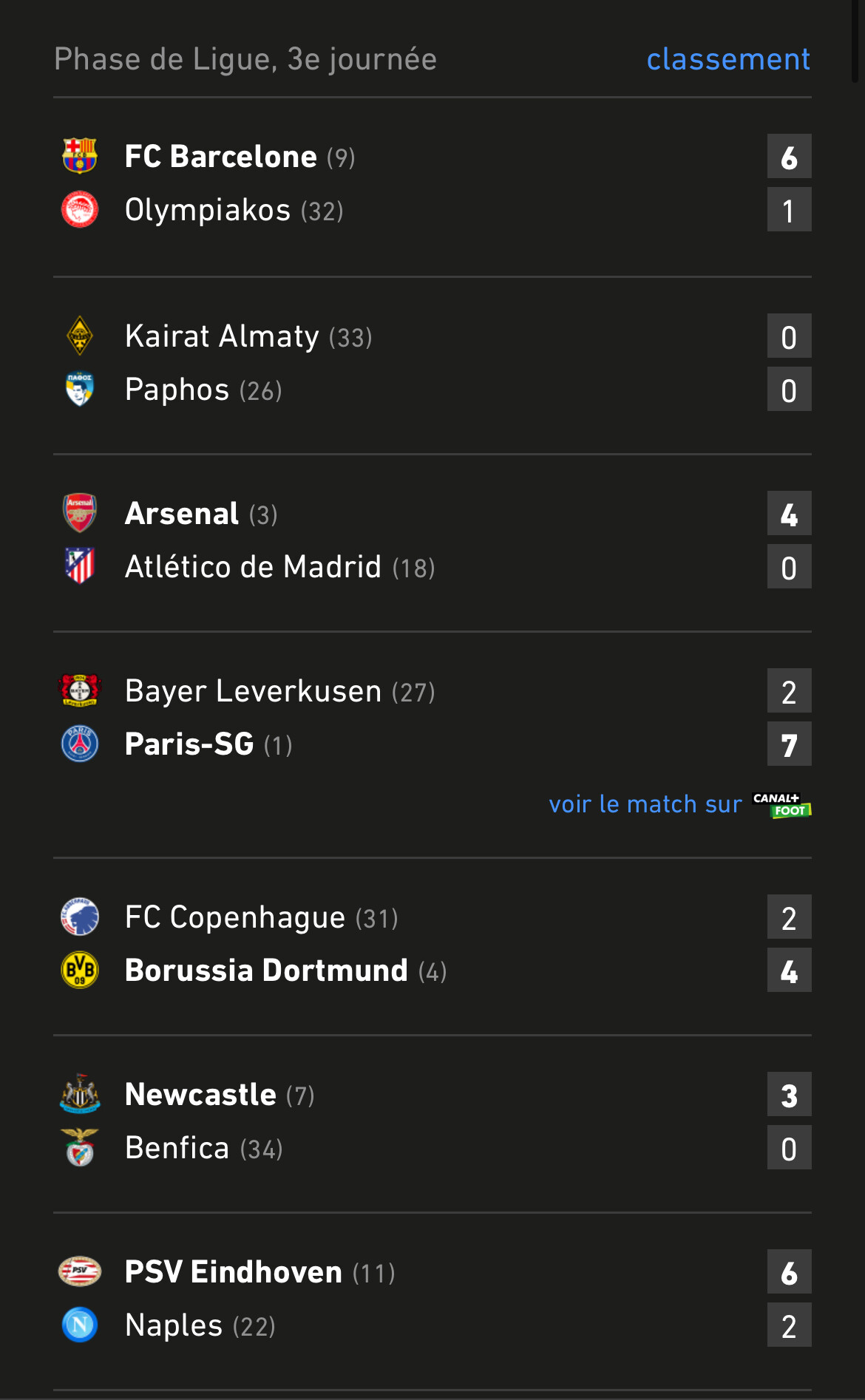Click the Paphos score box
This screenshot has height=1400, width=865.
tap(789, 390)
